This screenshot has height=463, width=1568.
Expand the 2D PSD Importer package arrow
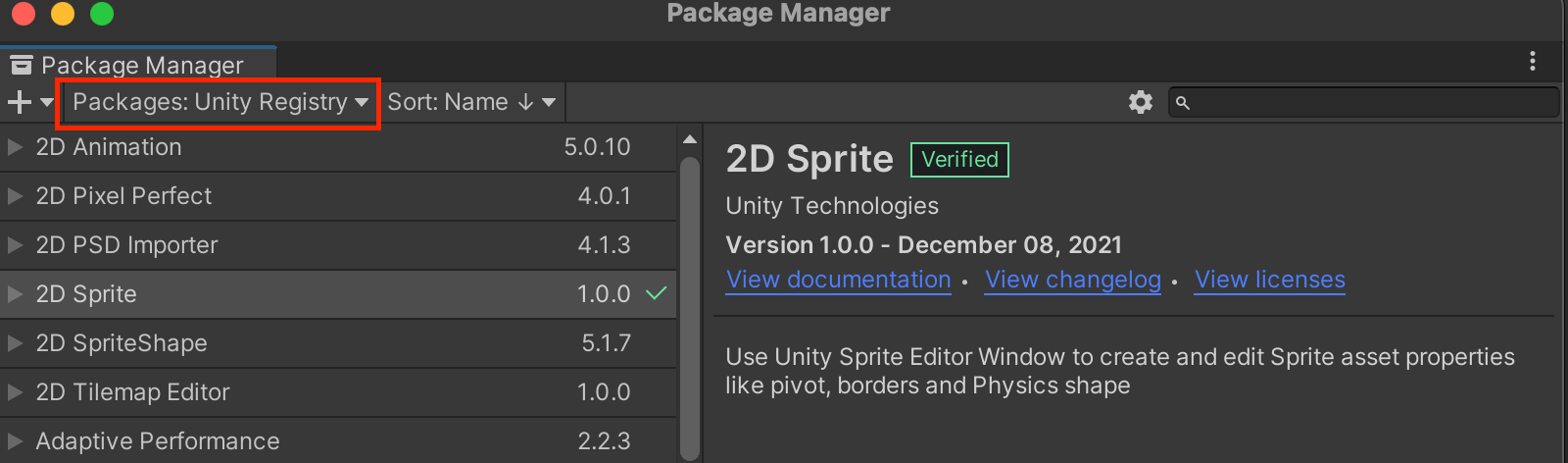[x=15, y=245]
